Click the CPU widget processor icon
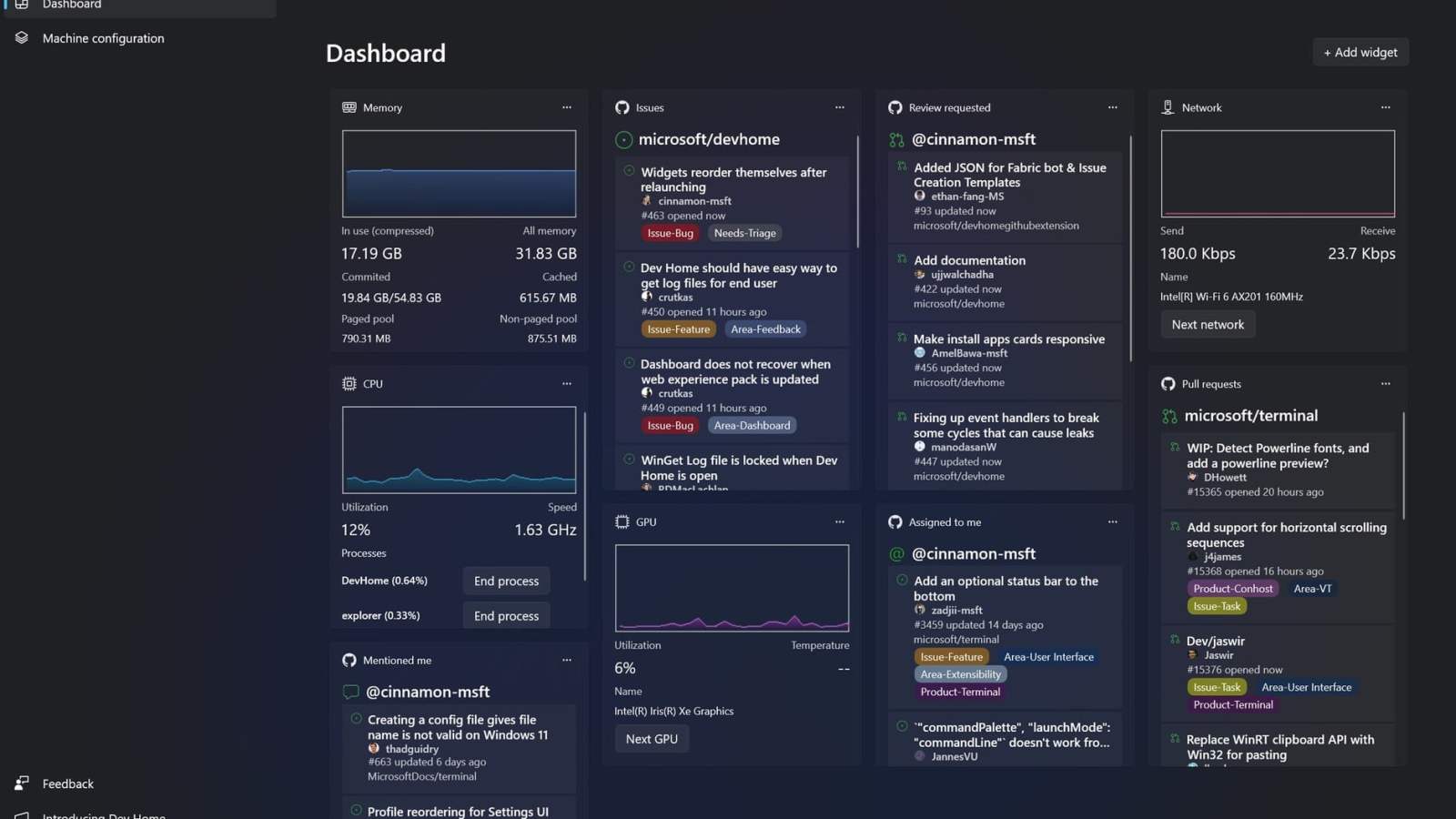 click(x=349, y=384)
